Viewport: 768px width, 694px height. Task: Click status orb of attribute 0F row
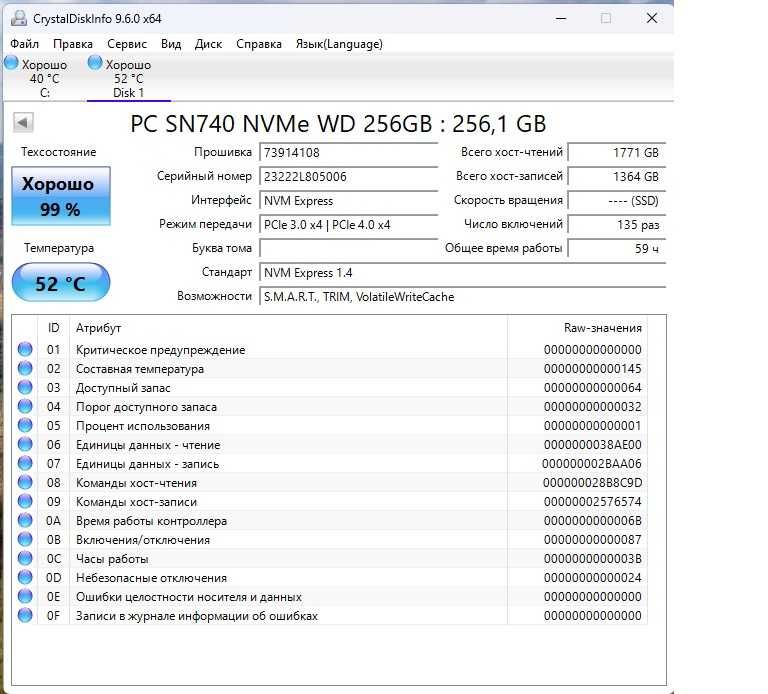25,615
